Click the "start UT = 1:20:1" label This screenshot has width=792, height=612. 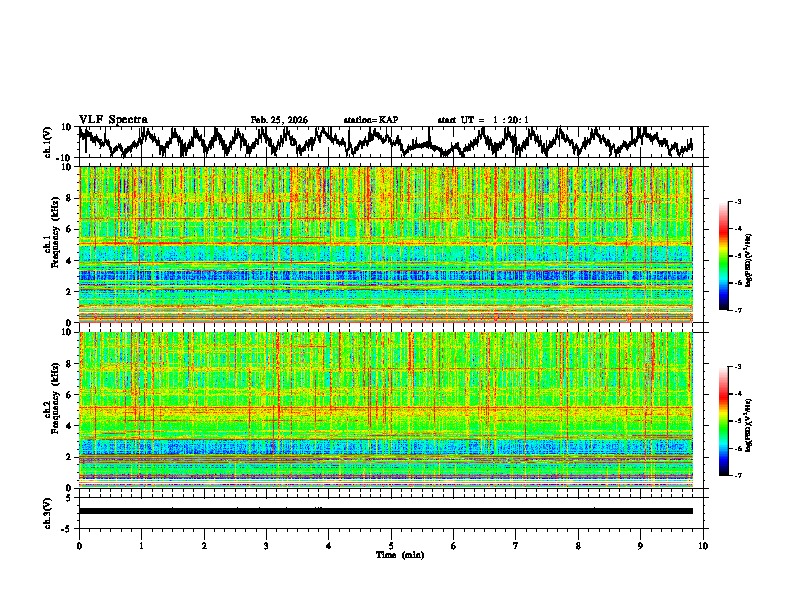point(483,120)
